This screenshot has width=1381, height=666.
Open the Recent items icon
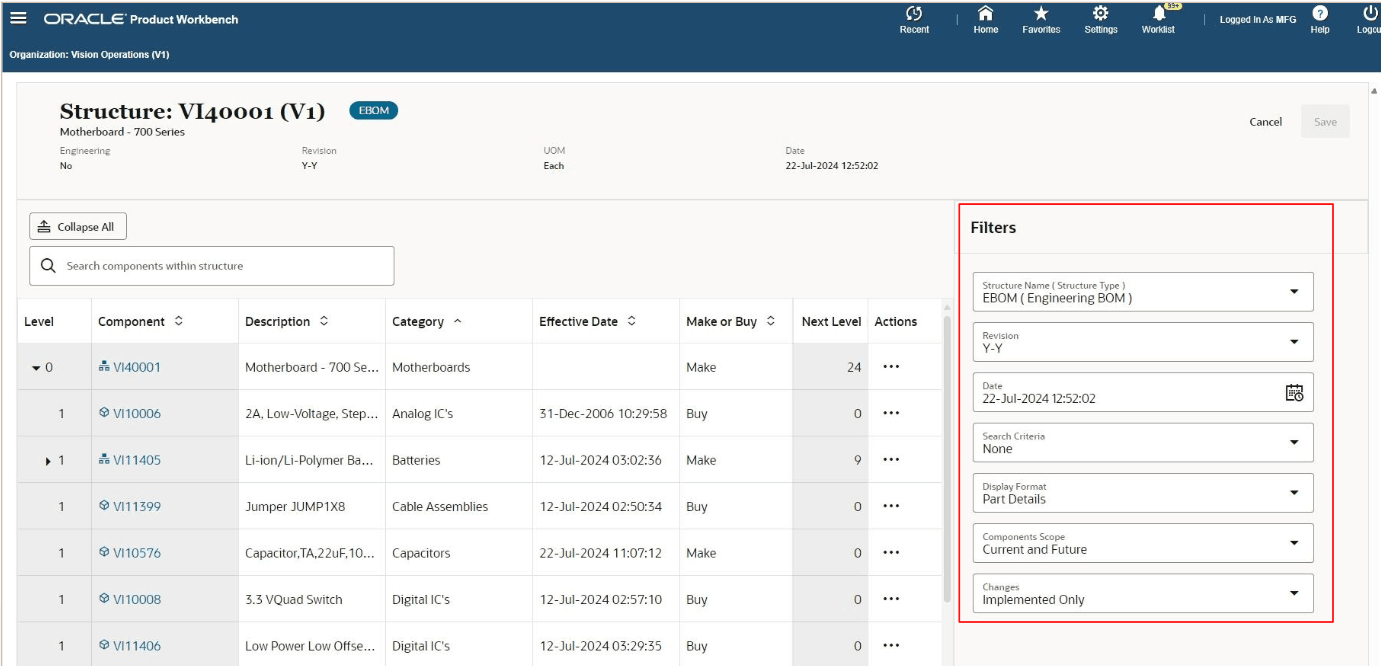(x=914, y=14)
